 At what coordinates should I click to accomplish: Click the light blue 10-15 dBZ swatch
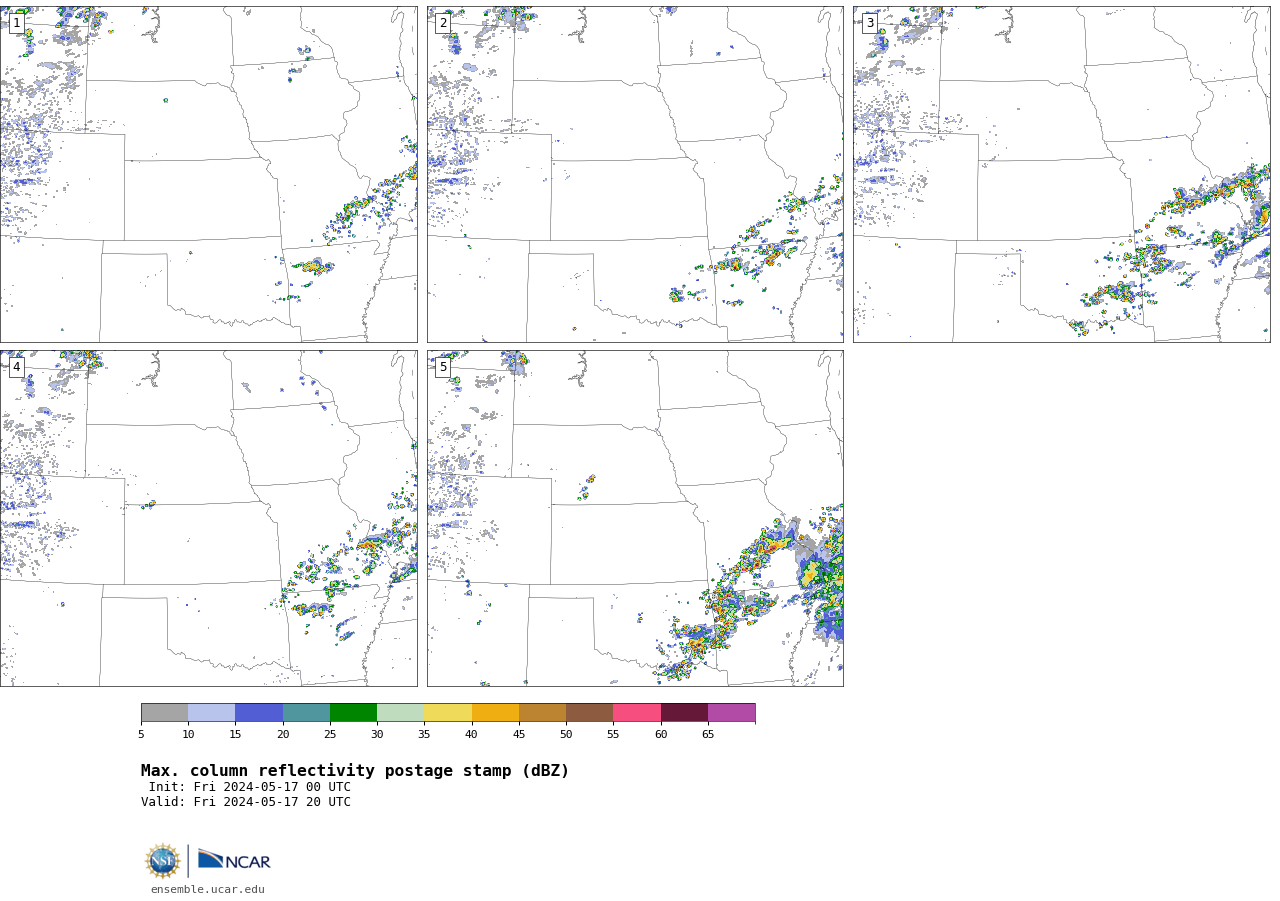[x=212, y=713]
